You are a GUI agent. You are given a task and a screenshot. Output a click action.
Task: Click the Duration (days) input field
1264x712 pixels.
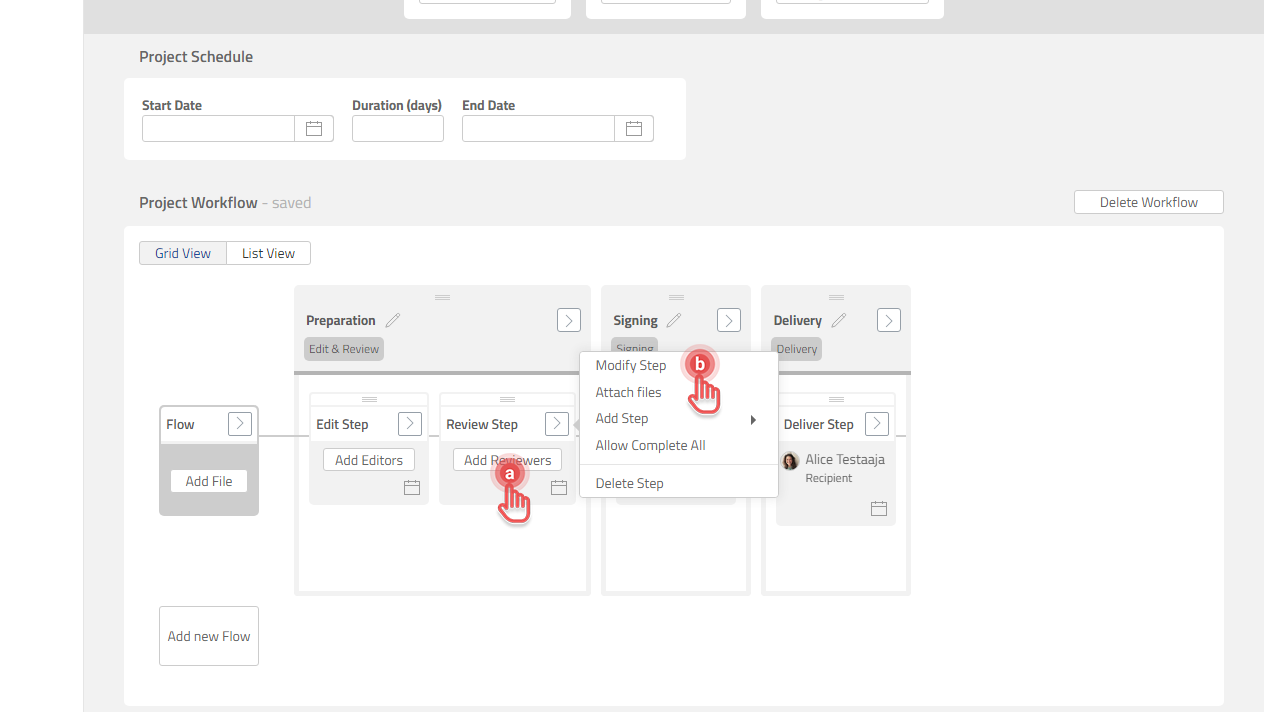tap(397, 128)
